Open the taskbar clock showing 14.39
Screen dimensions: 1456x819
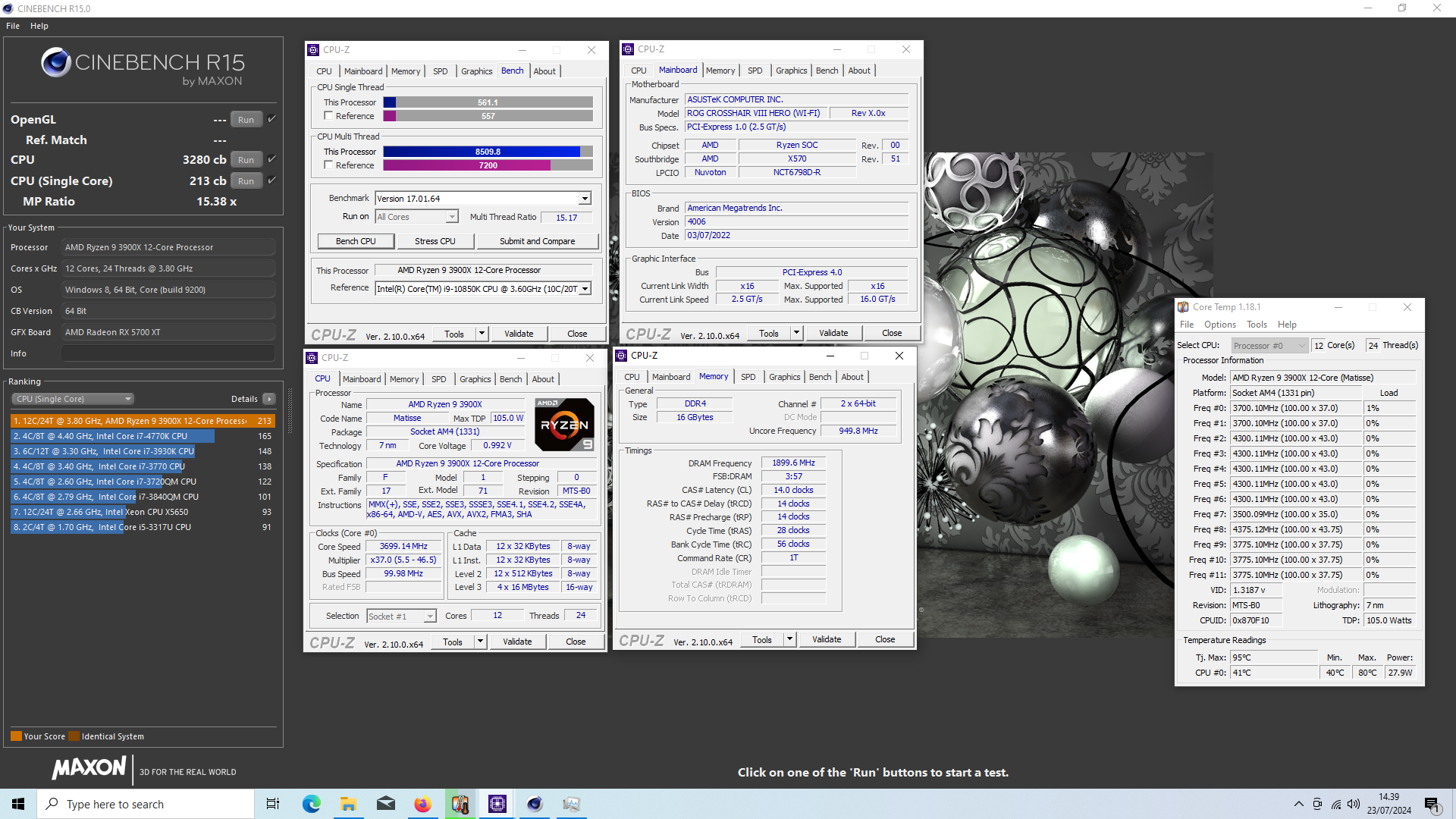click(1389, 804)
